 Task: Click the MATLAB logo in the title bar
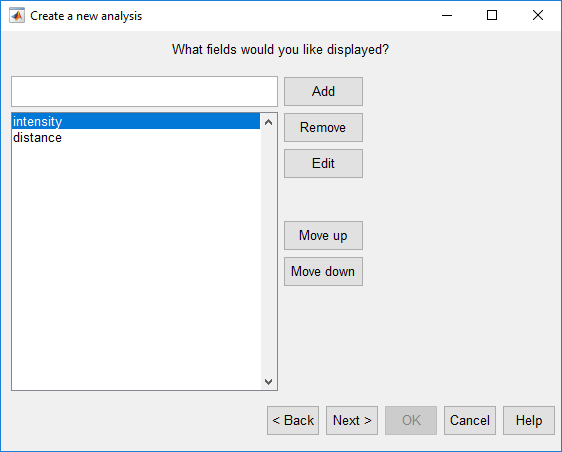tap(17, 16)
